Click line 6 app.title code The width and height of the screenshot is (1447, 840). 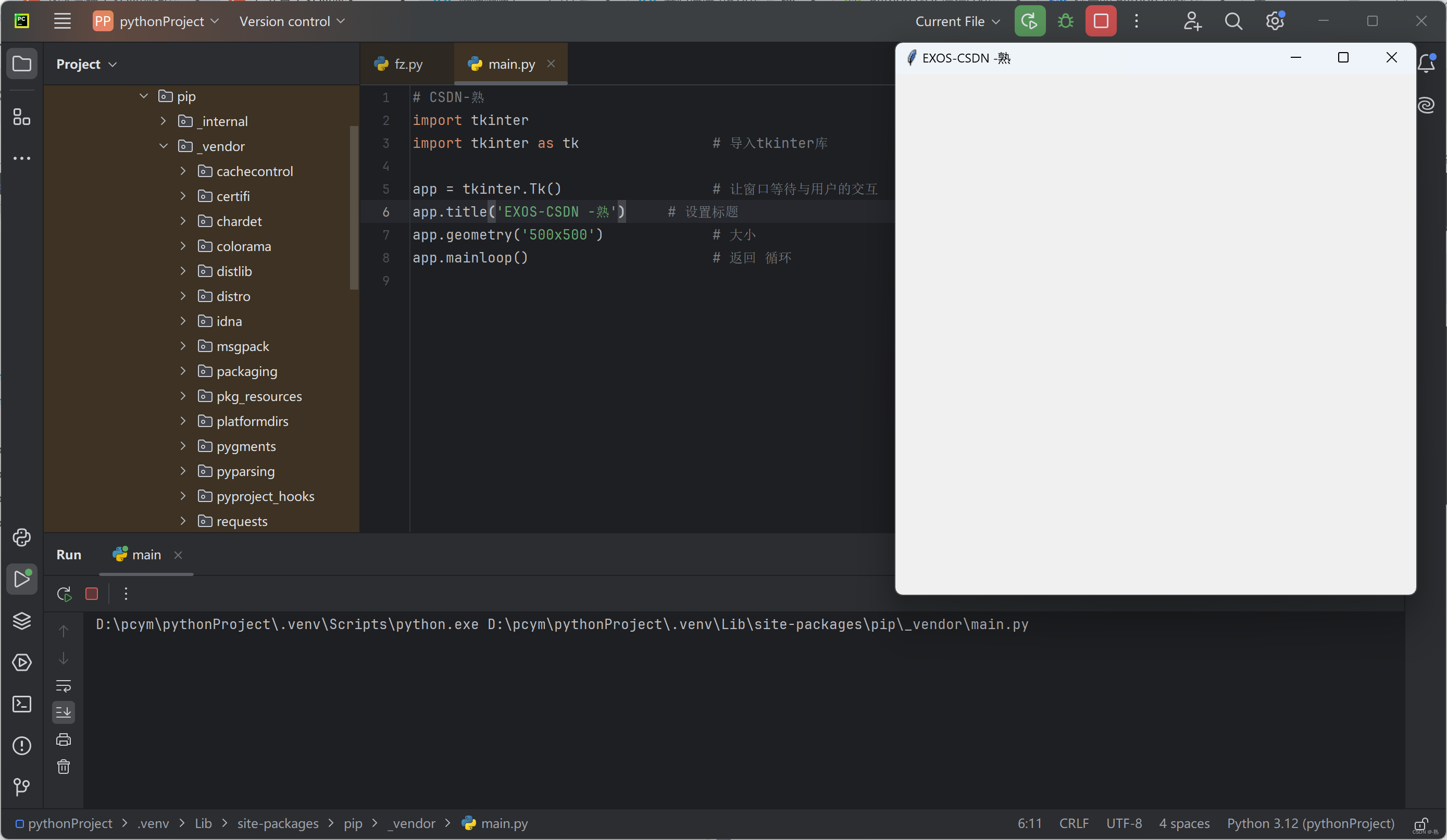pos(518,211)
